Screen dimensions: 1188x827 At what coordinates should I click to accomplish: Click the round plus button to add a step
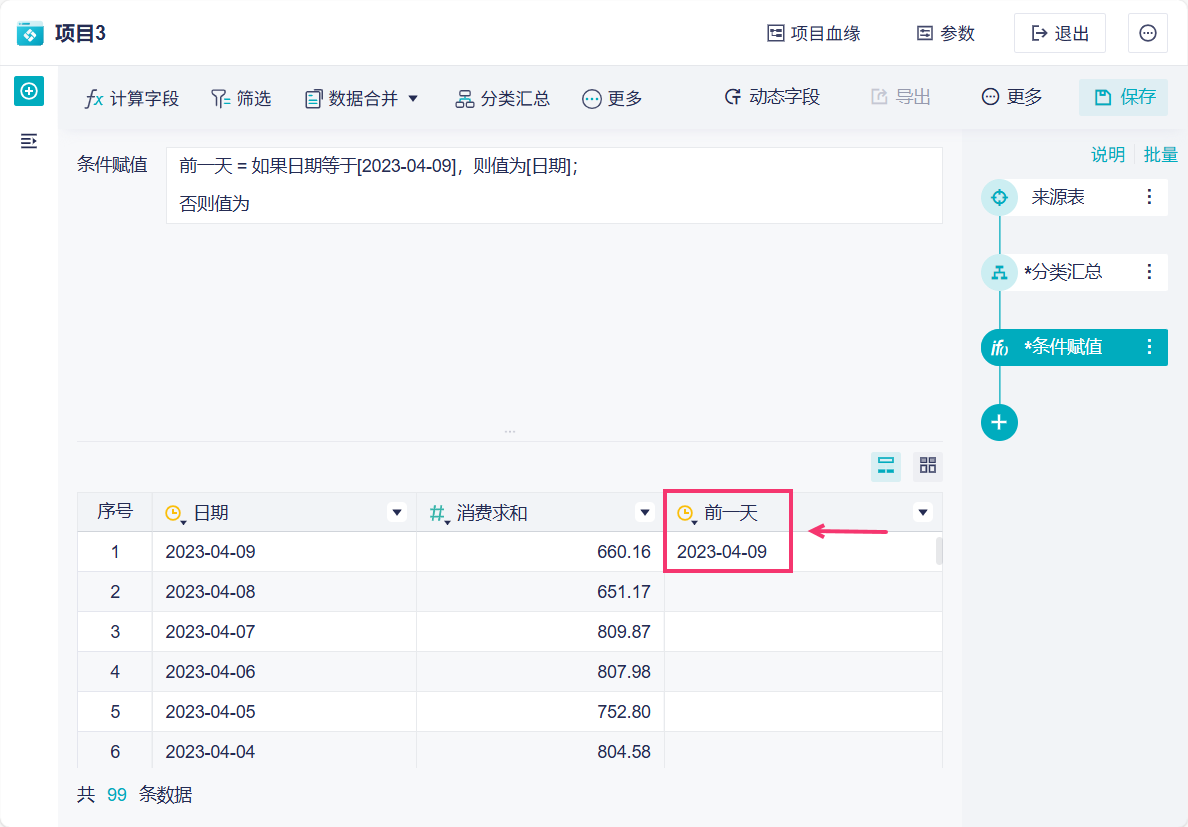pyautogui.click(x=999, y=422)
